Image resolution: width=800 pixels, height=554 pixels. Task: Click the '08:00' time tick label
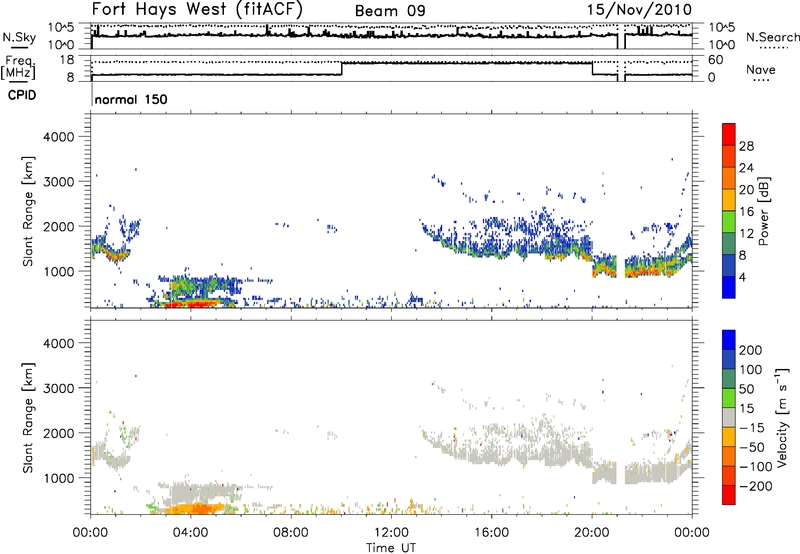(291, 533)
